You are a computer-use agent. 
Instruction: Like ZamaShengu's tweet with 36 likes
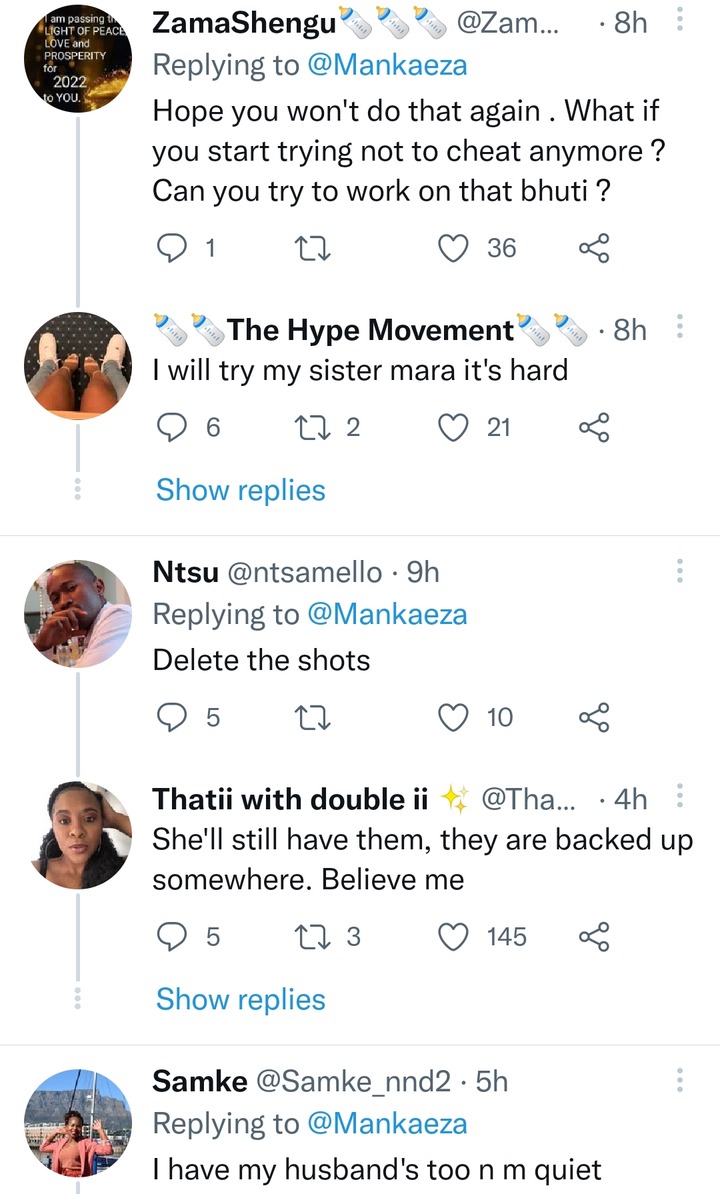pyautogui.click(x=455, y=248)
